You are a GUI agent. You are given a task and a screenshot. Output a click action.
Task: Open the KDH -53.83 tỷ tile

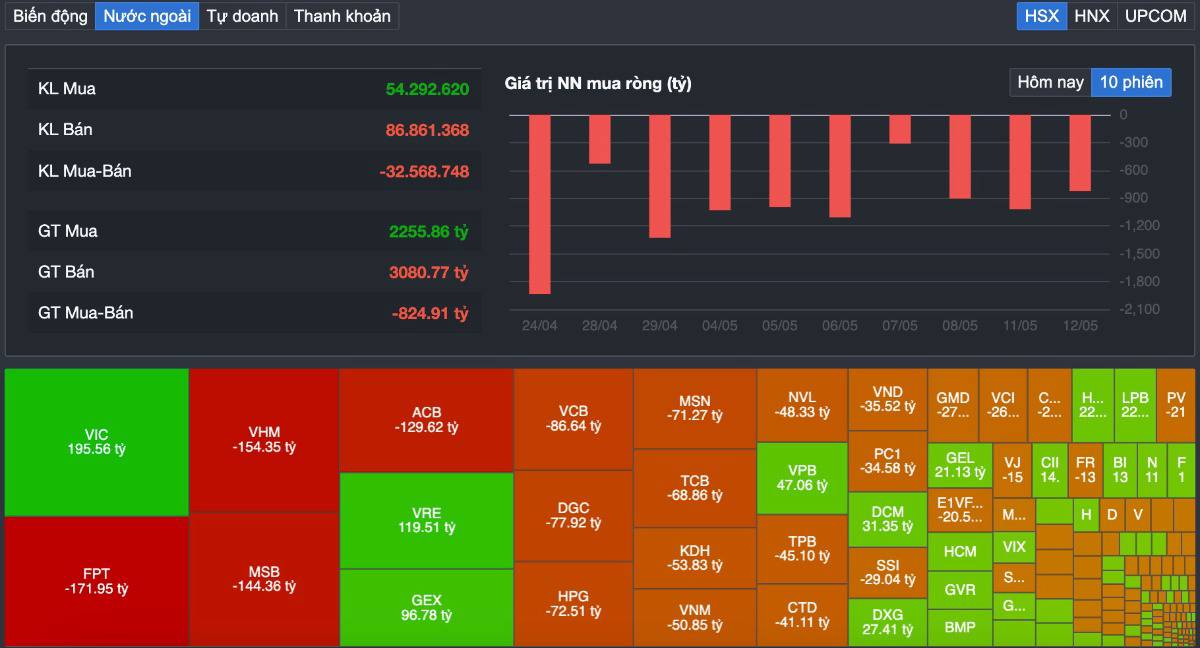[x=695, y=558]
